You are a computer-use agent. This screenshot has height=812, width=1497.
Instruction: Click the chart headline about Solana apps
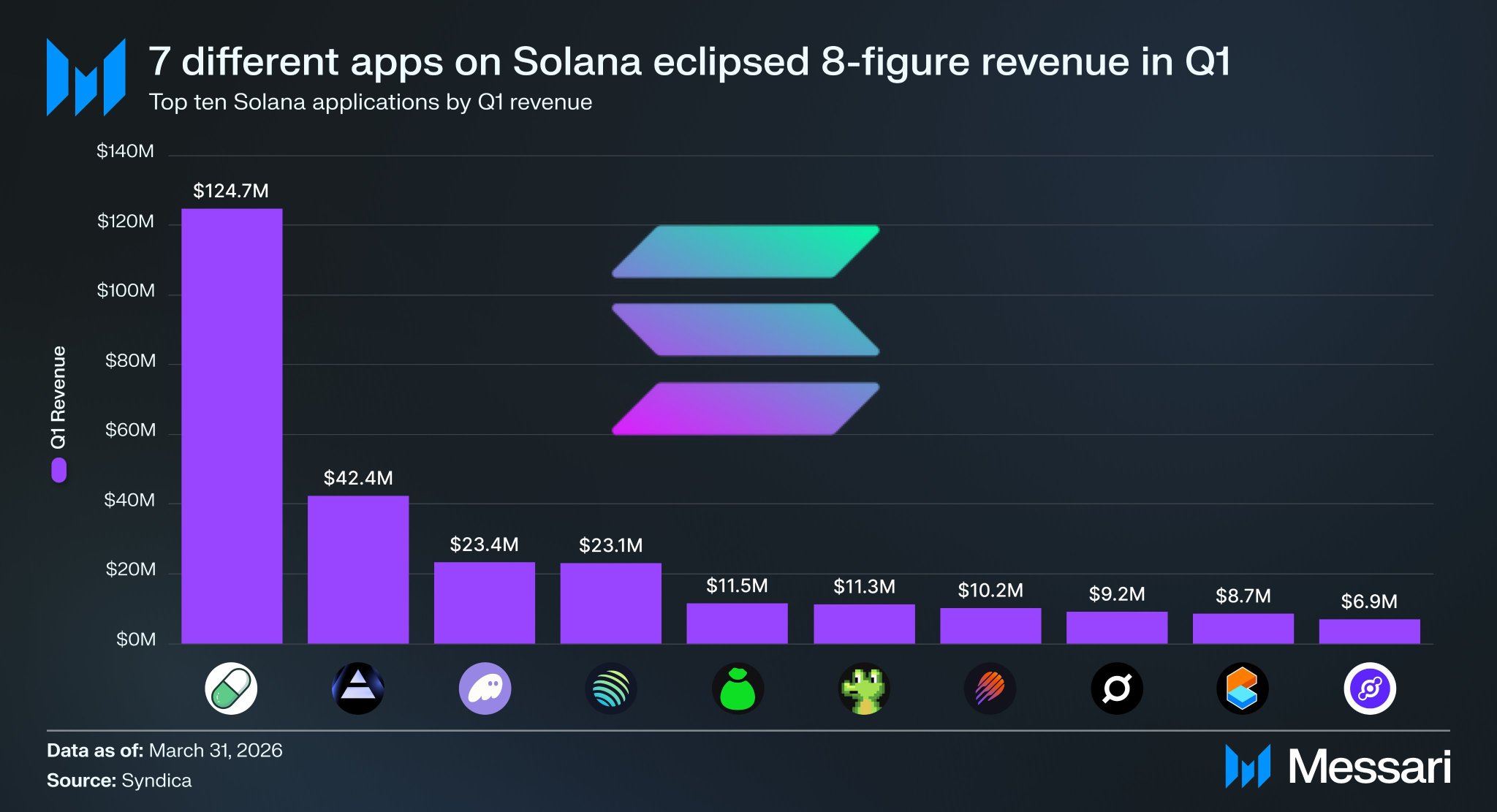click(x=690, y=61)
